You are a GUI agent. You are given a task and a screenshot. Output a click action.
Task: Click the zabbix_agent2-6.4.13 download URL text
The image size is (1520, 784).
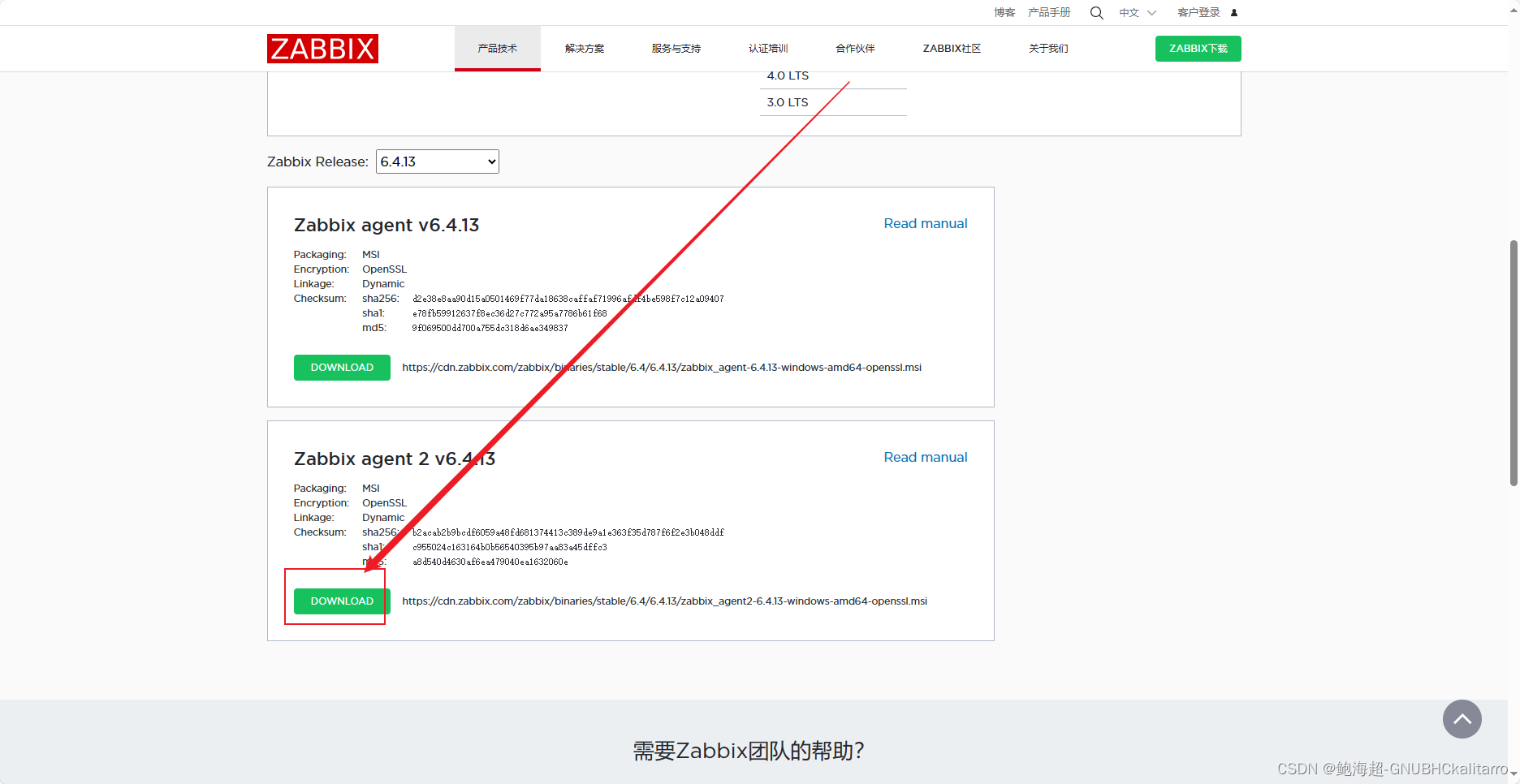(x=664, y=601)
